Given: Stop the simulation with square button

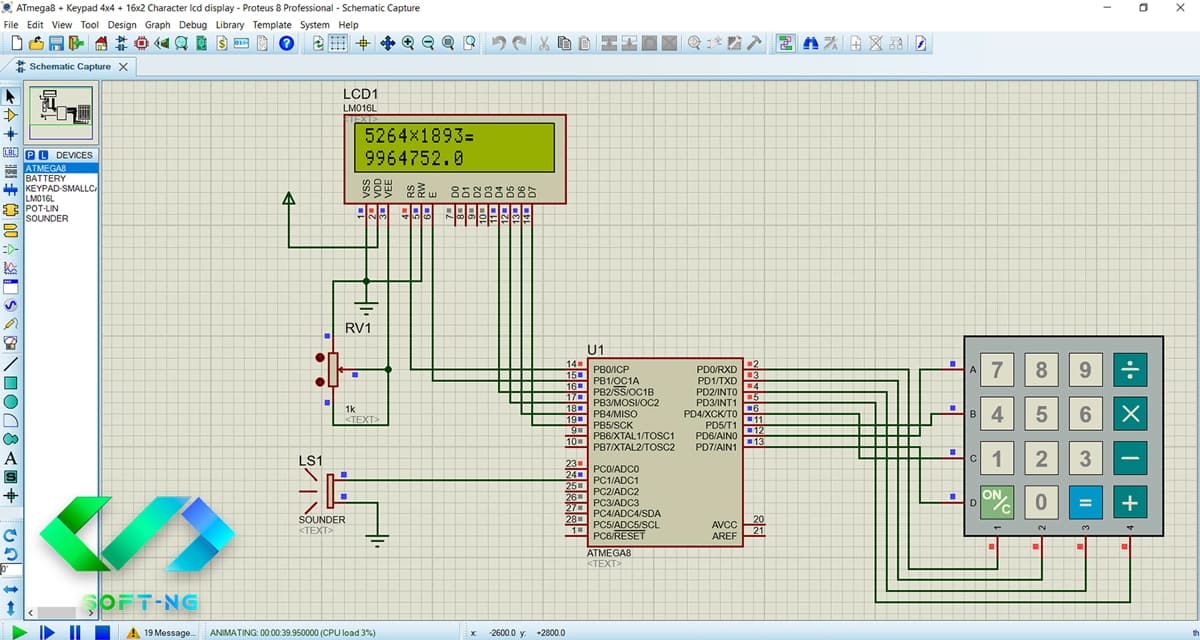Looking at the screenshot, I should [x=102, y=632].
